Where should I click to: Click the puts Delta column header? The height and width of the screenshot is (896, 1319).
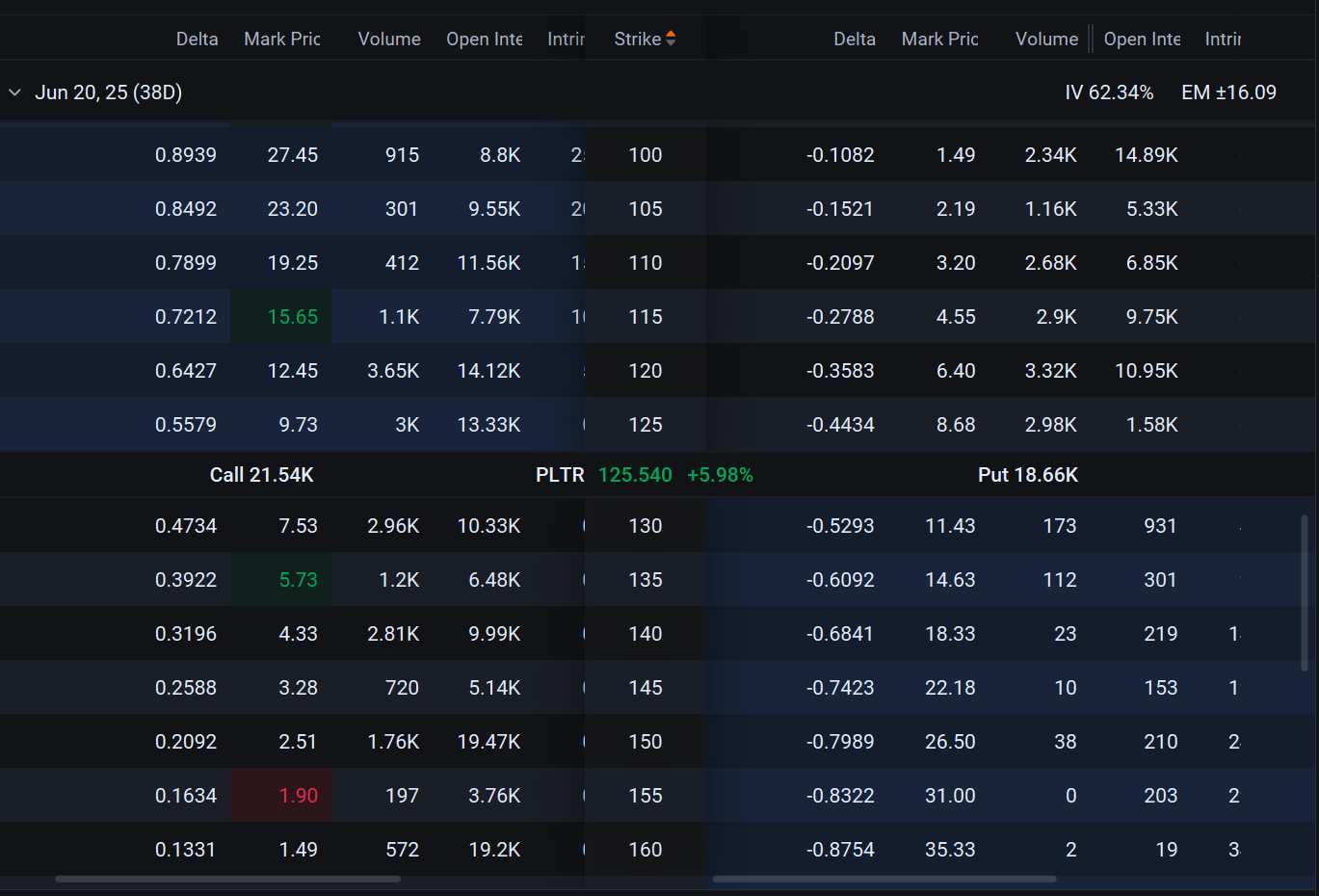click(855, 39)
